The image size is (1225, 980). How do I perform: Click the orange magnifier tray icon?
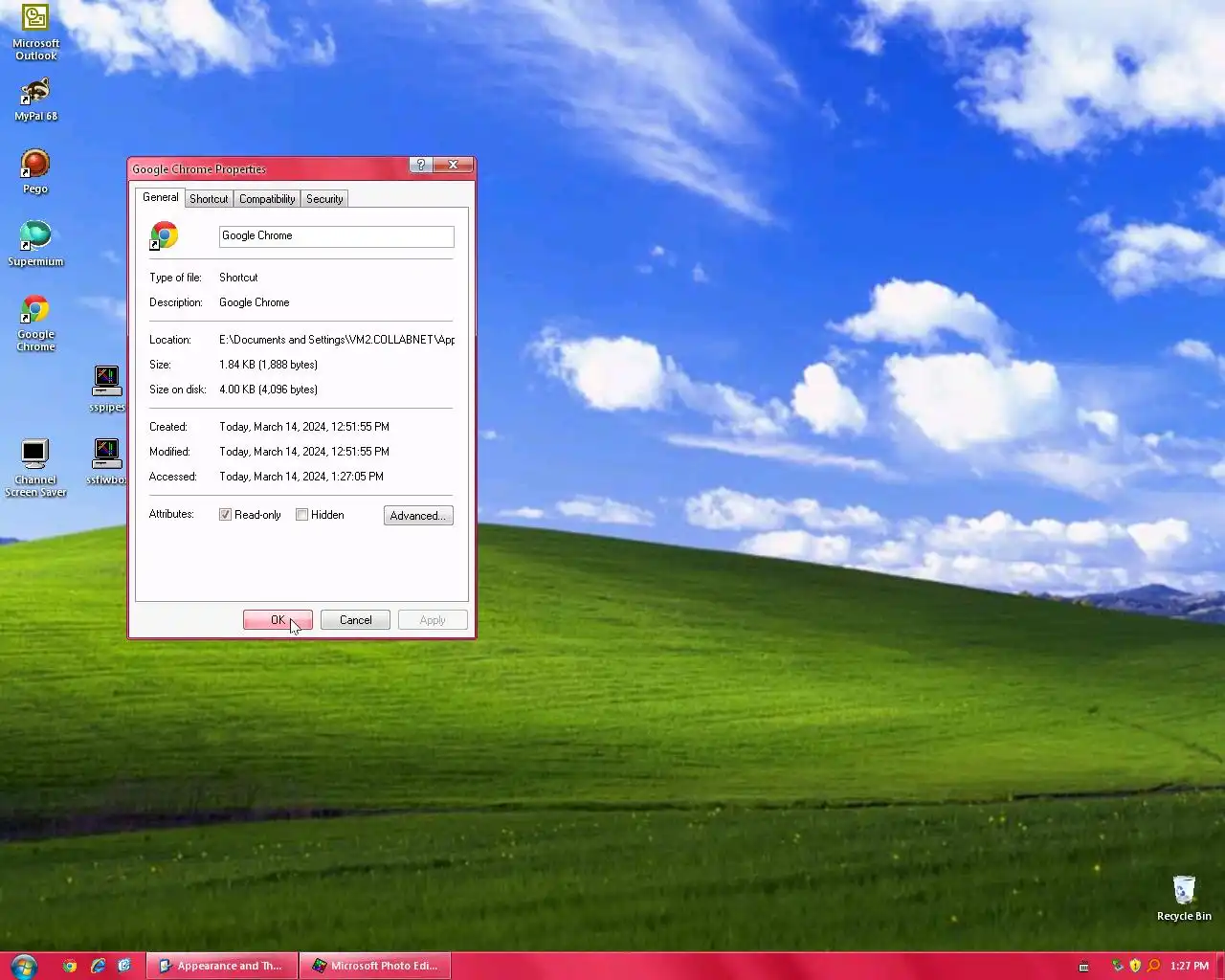point(1153,966)
